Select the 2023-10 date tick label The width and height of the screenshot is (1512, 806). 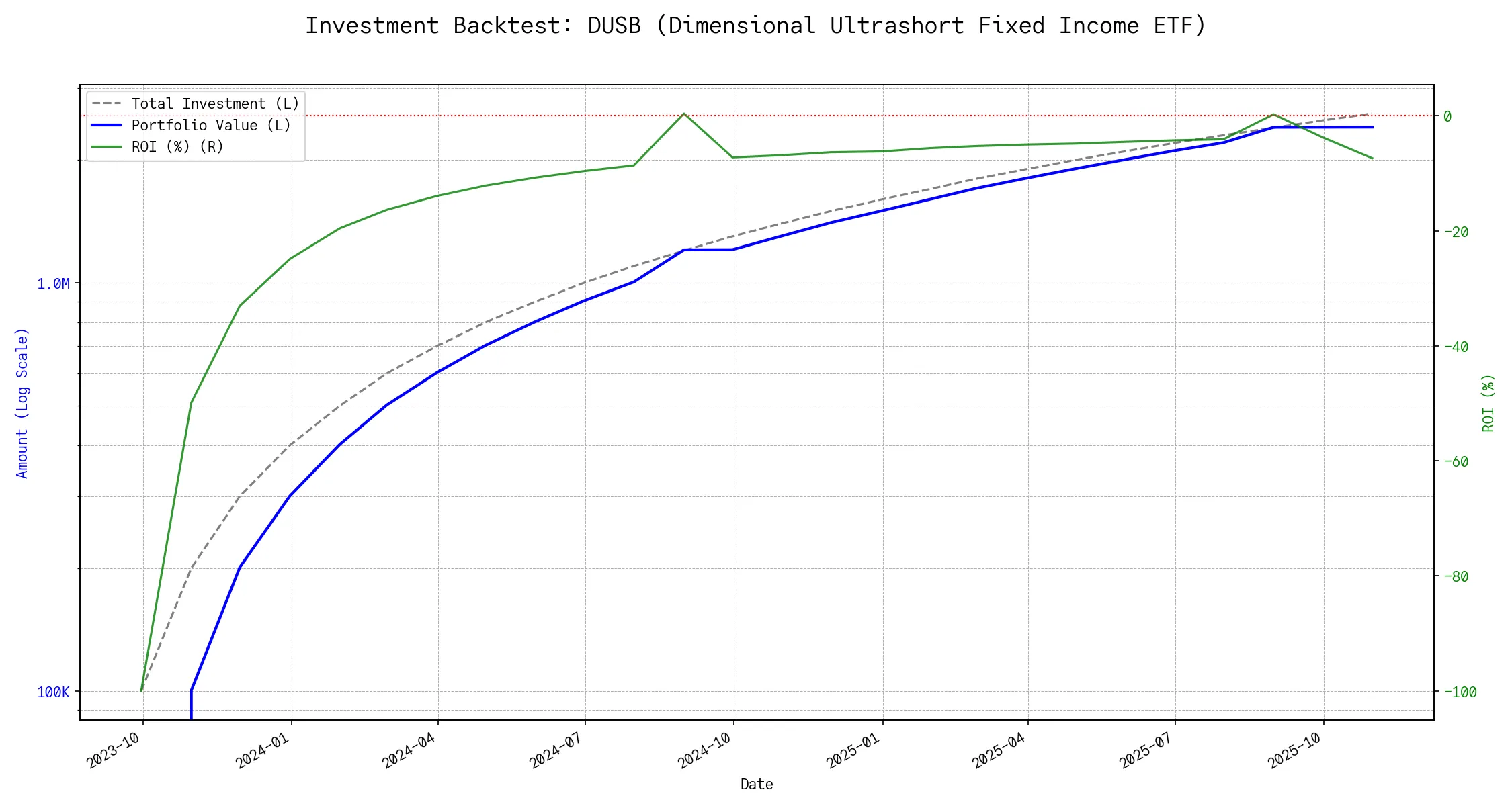click(114, 750)
